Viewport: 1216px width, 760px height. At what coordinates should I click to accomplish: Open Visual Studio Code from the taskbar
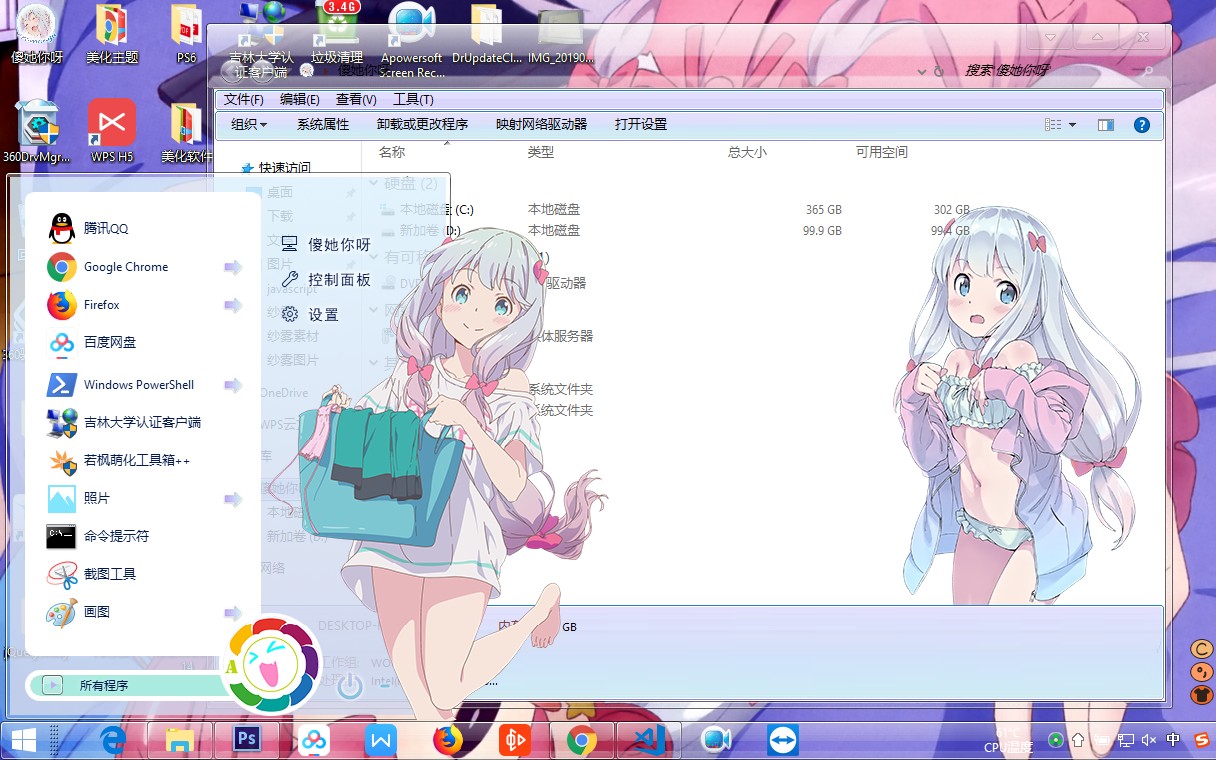[x=649, y=740]
